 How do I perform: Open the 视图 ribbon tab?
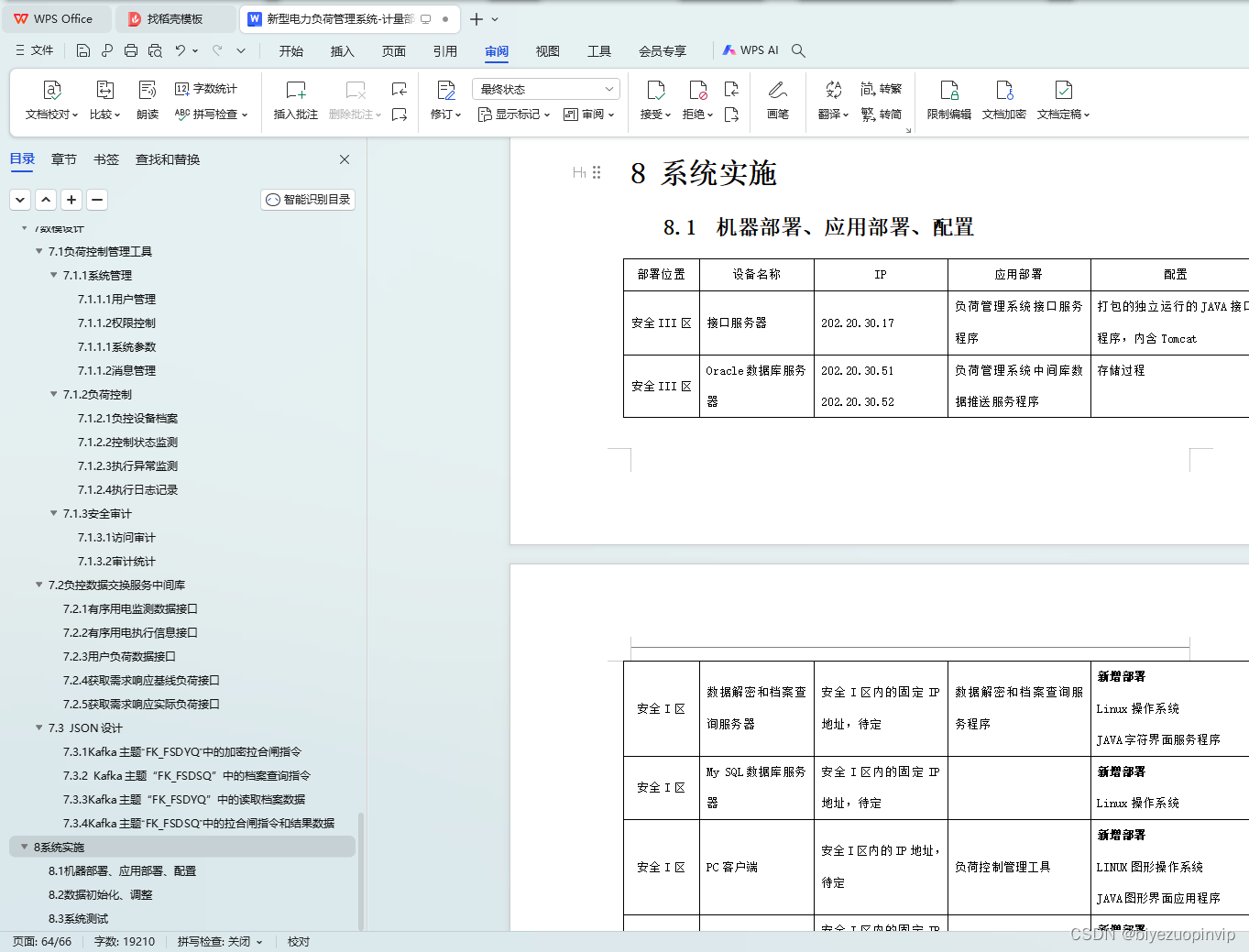click(x=548, y=51)
